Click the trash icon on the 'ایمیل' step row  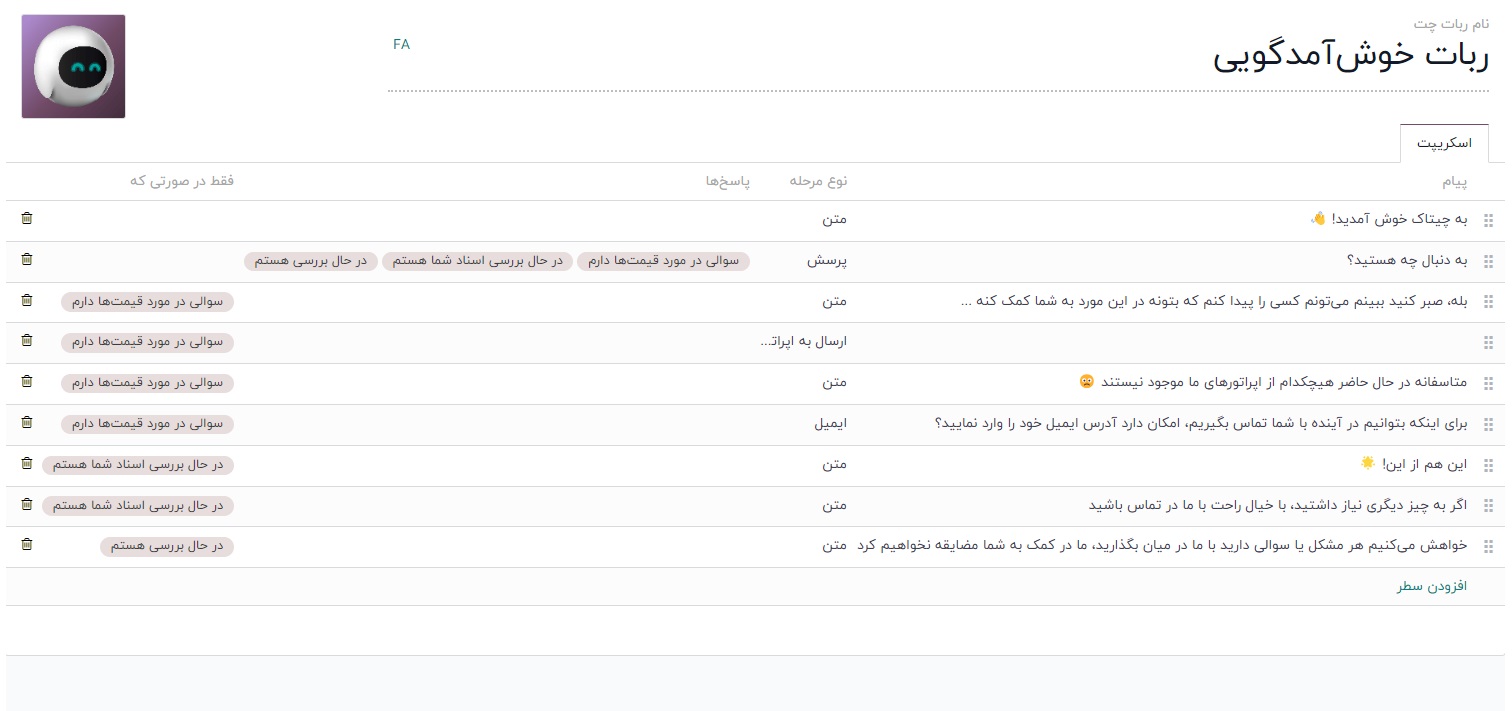pos(27,422)
